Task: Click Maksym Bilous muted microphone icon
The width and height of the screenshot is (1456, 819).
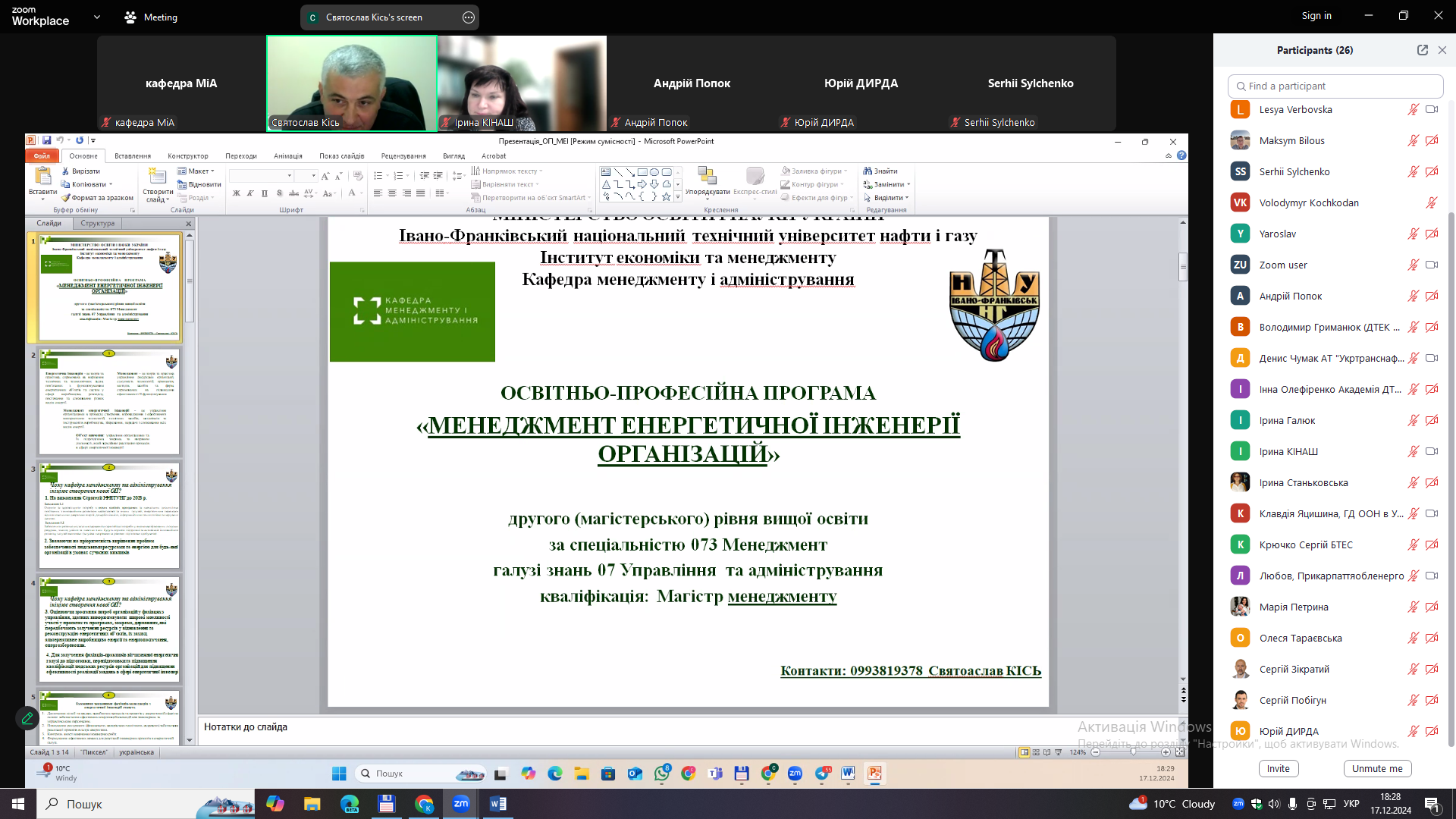Action: tap(1414, 140)
